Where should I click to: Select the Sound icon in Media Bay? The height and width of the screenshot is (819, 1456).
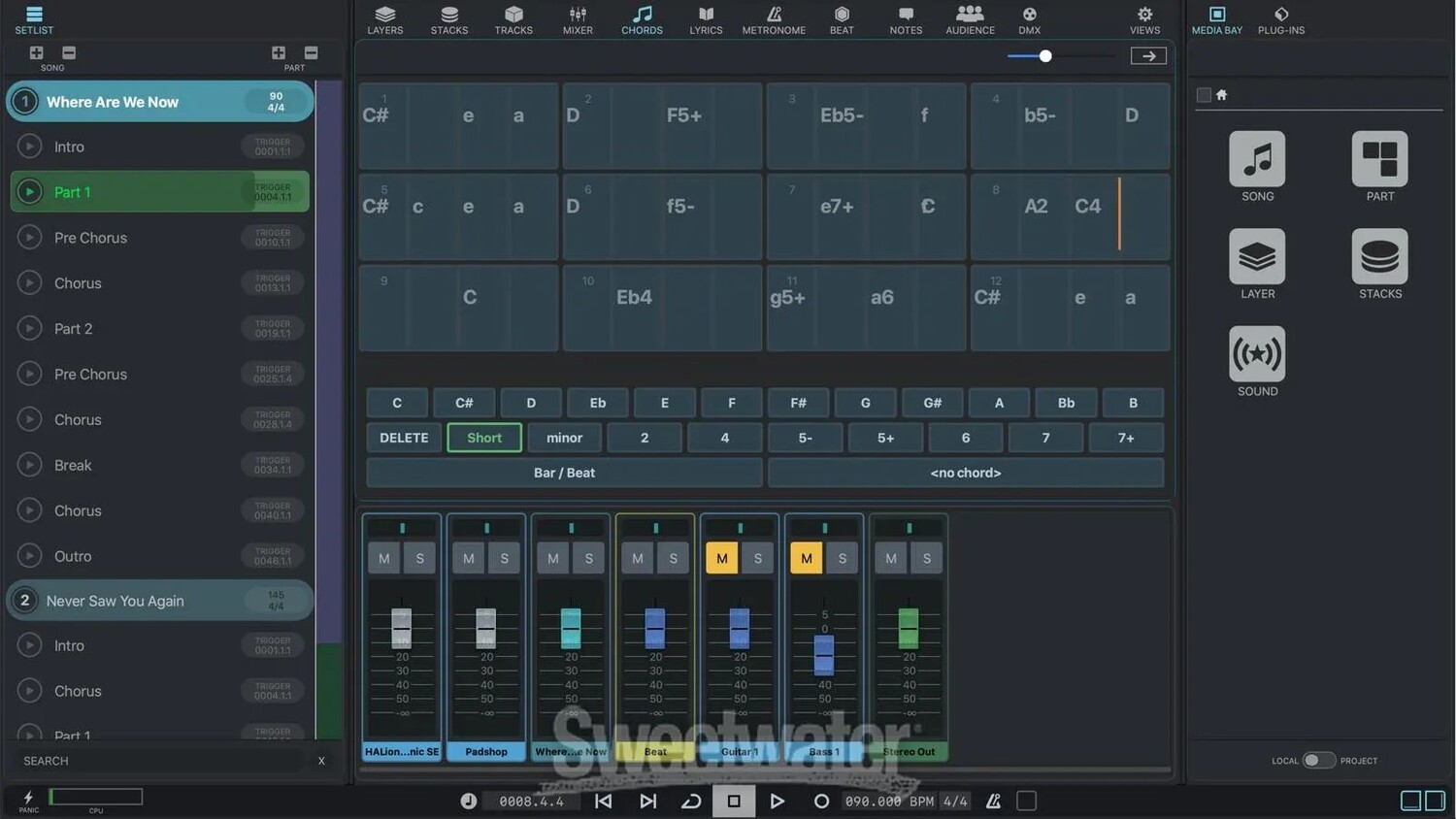(1257, 354)
